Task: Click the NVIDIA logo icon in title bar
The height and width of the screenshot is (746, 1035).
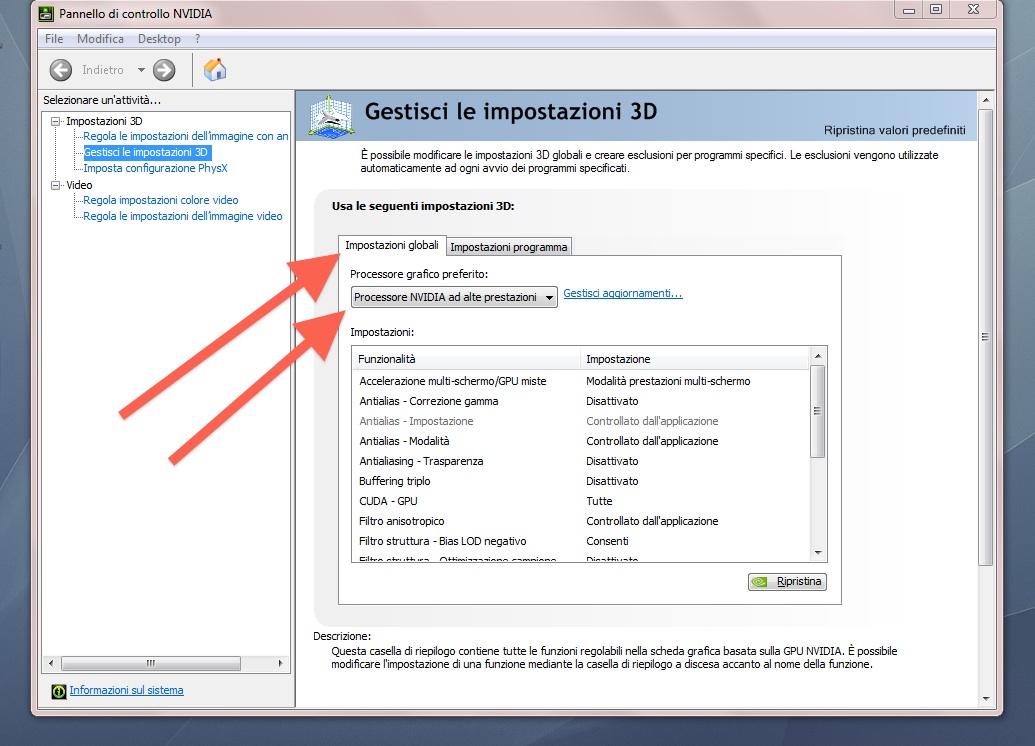Action: coord(46,13)
